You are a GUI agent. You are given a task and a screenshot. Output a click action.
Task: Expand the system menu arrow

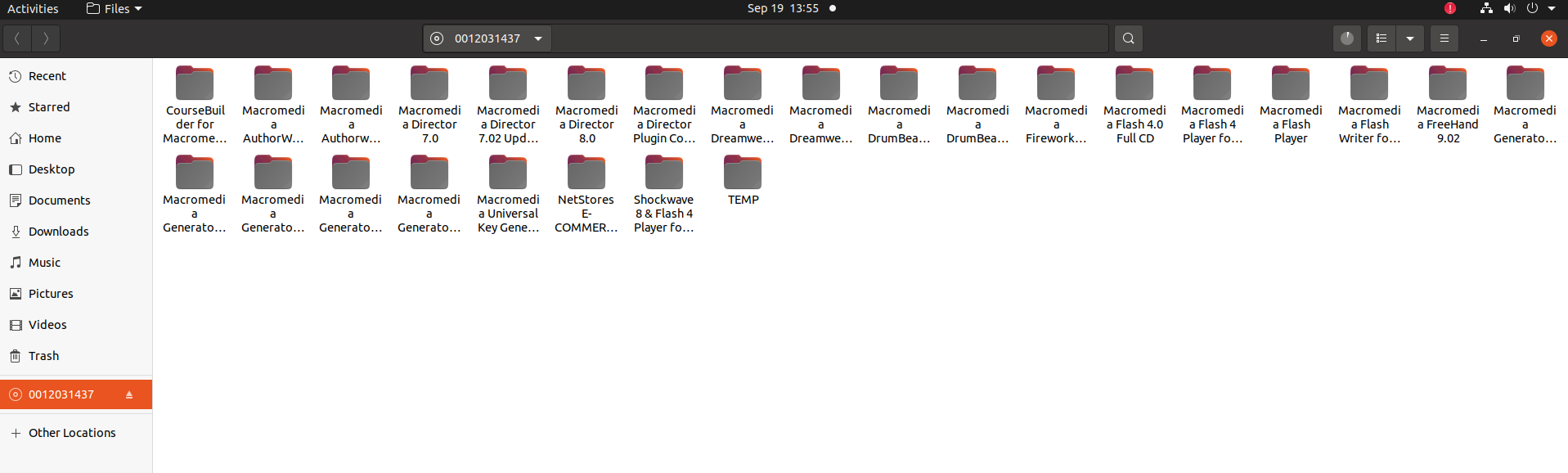(1552, 8)
